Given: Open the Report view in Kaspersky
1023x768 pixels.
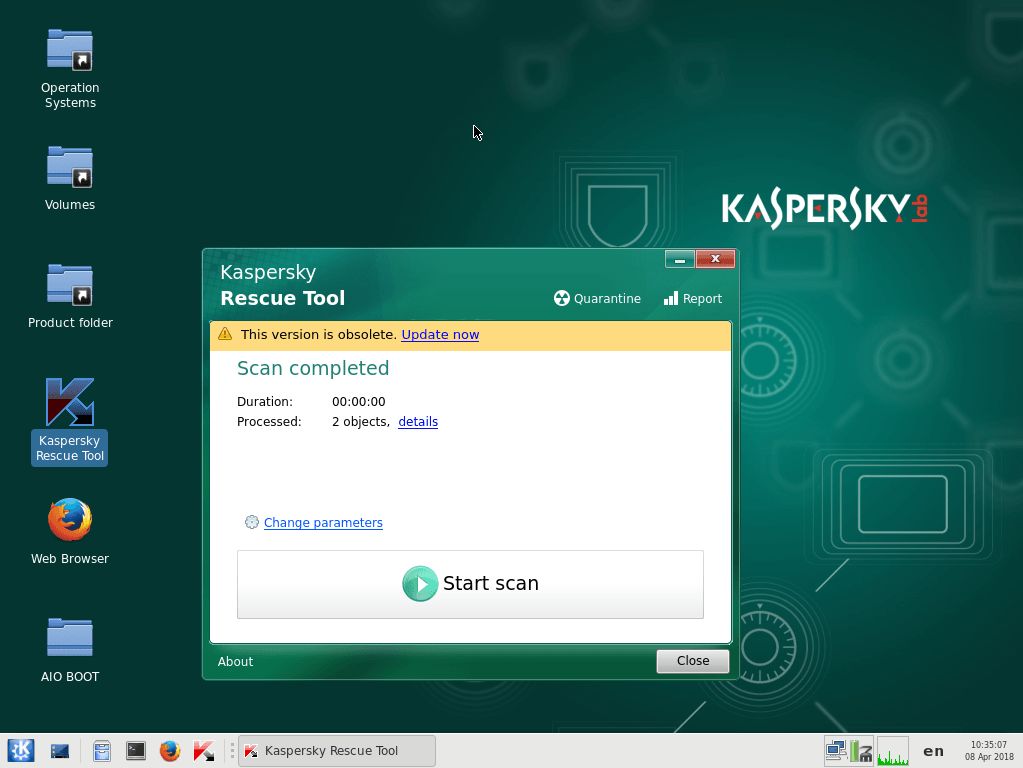Looking at the screenshot, I should point(692,298).
